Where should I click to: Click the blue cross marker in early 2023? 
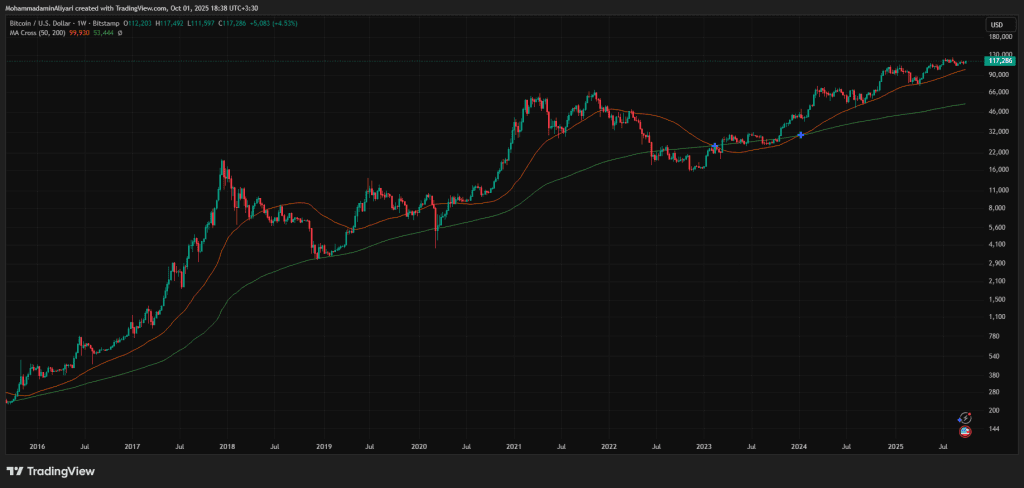coord(715,149)
